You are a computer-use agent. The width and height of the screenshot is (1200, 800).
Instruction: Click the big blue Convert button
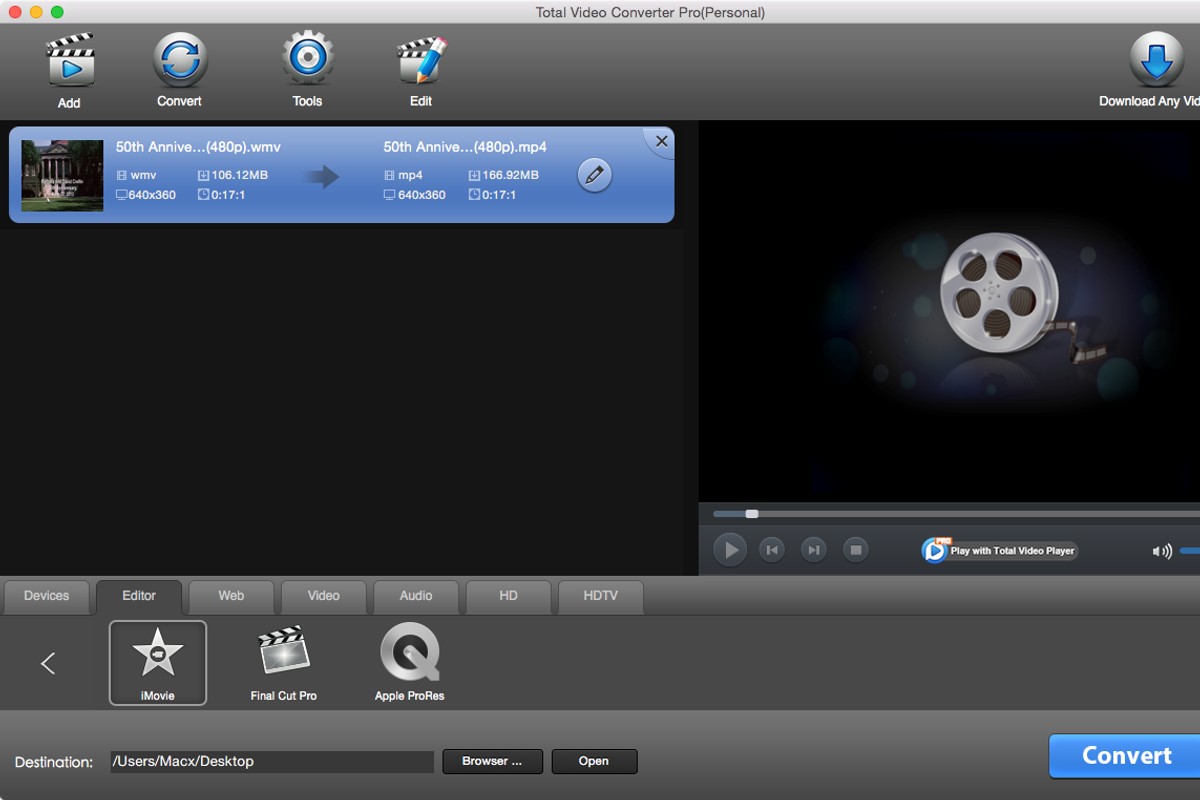1125,756
